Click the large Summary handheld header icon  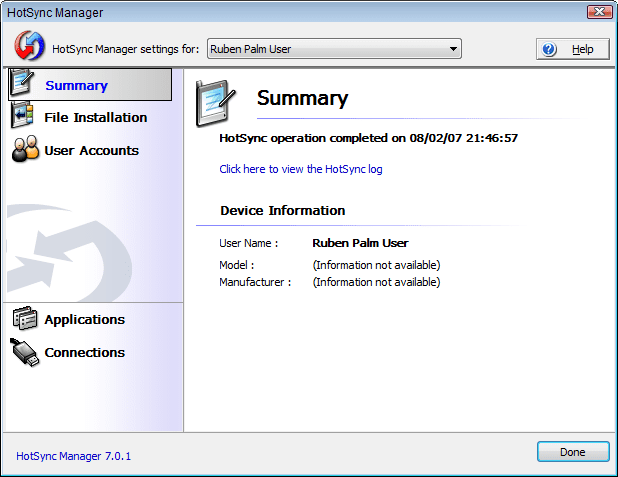(x=215, y=103)
